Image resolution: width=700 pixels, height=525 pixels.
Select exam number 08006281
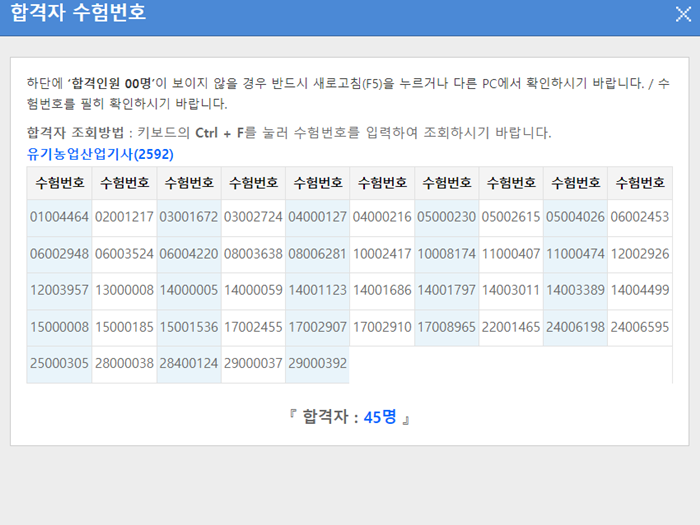click(x=317, y=254)
